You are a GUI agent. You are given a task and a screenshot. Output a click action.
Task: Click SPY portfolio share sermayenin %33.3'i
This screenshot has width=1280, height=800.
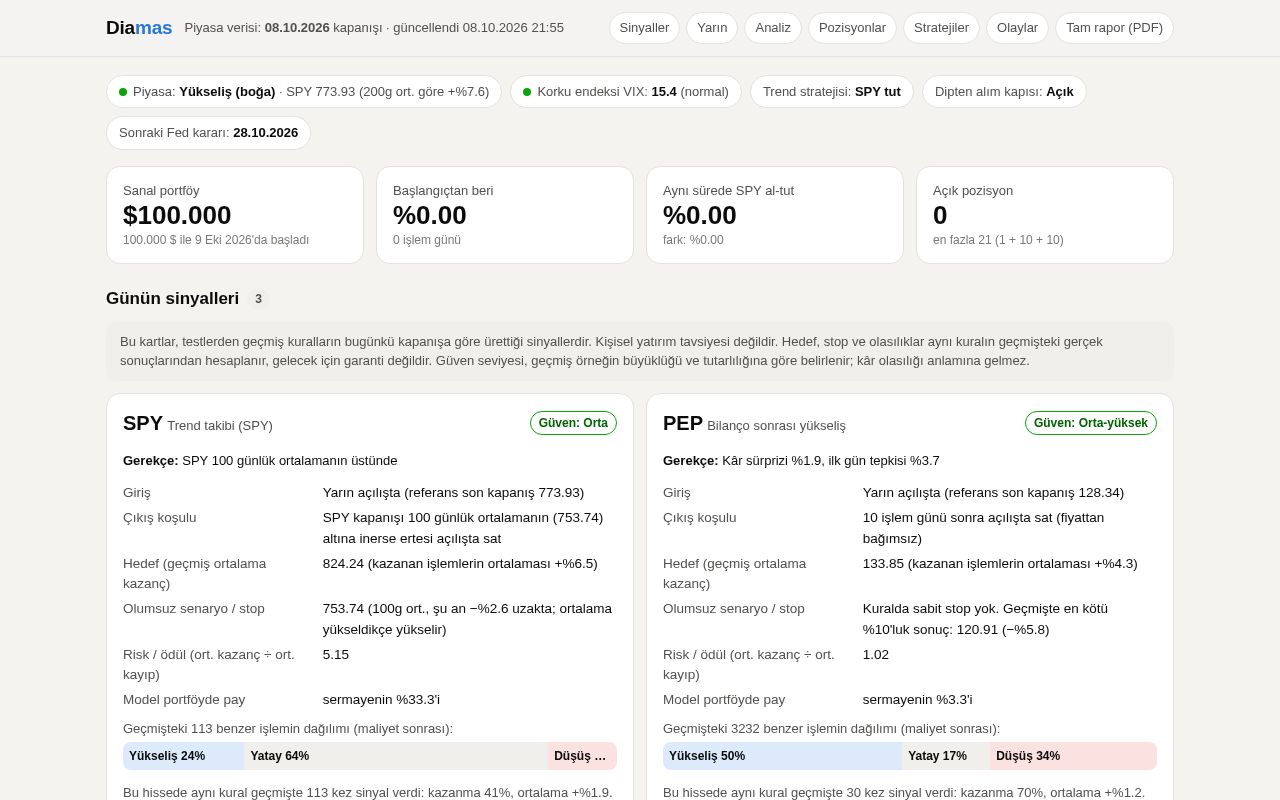pos(381,699)
